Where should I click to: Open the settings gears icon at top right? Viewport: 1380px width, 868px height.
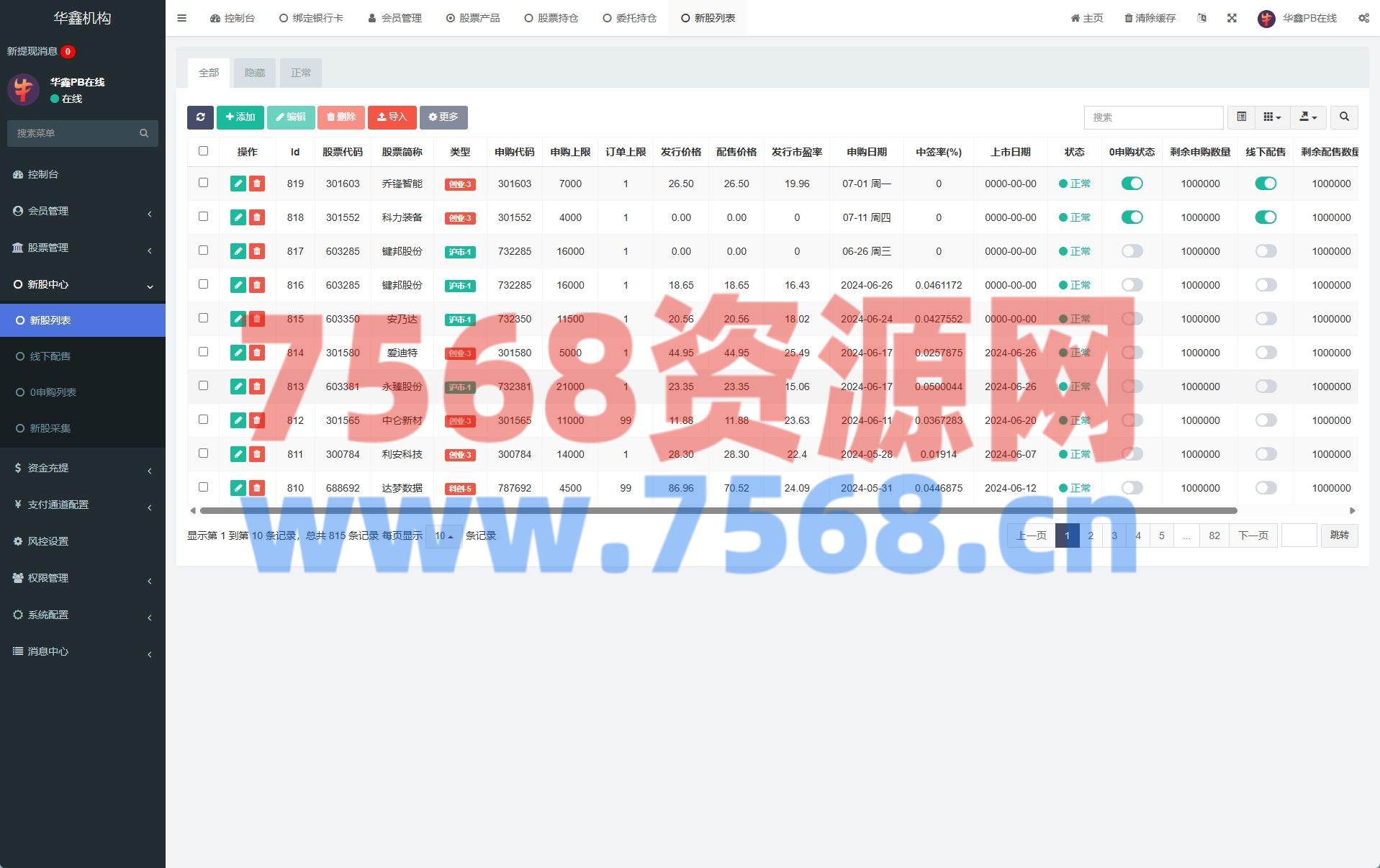(1363, 18)
